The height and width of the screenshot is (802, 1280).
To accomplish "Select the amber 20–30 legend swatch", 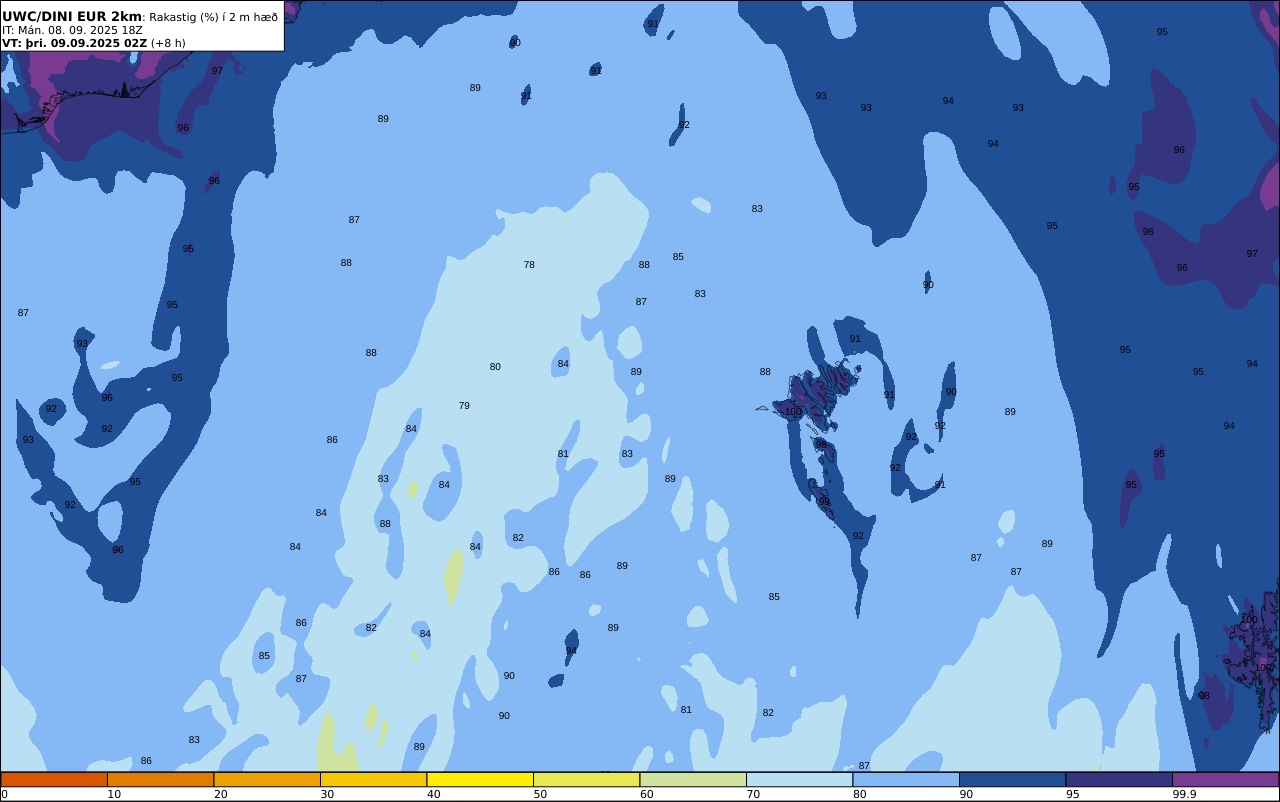I will pos(267,779).
